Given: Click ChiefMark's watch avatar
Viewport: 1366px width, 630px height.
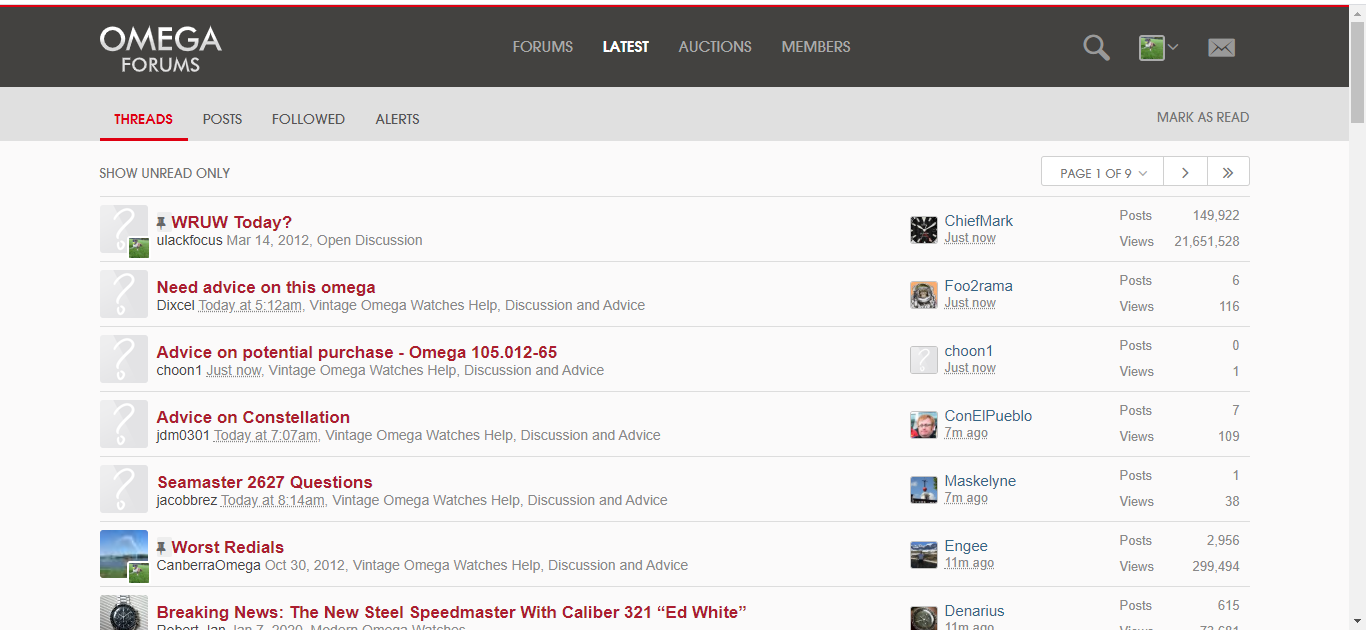Looking at the screenshot, I should (x=923, y=230).
